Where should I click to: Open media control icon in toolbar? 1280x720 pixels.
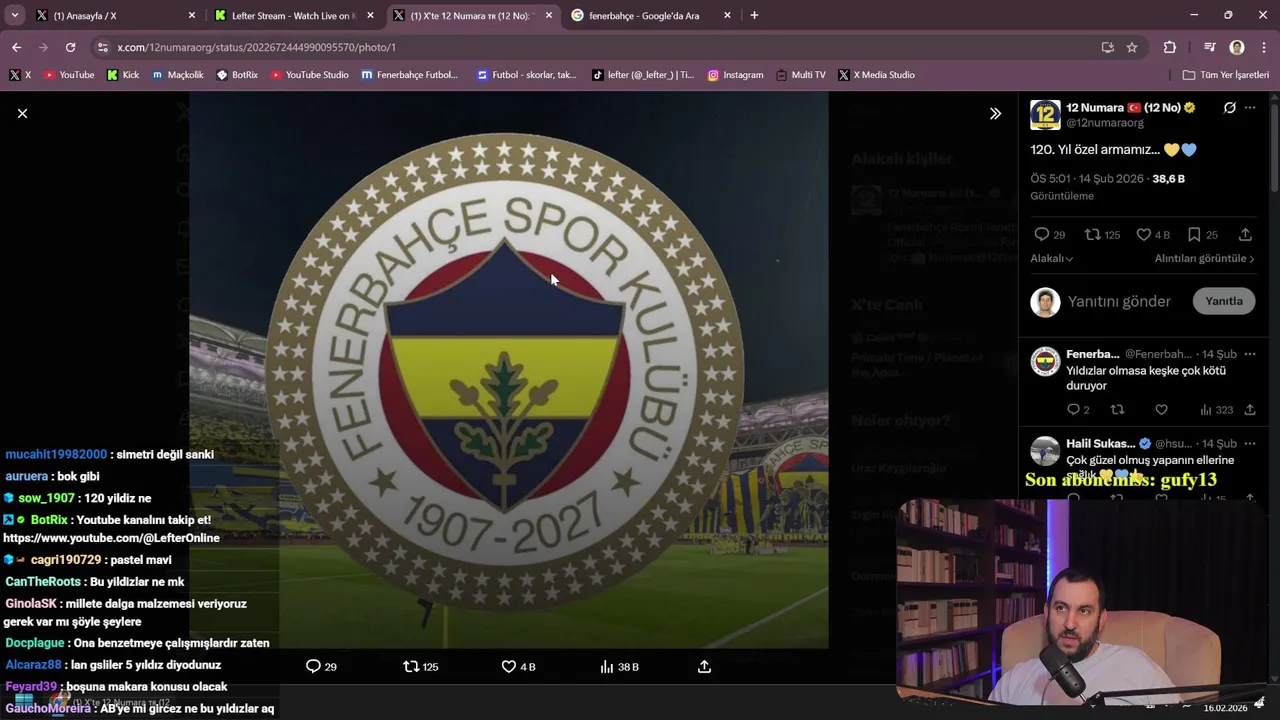point(1210,47)
